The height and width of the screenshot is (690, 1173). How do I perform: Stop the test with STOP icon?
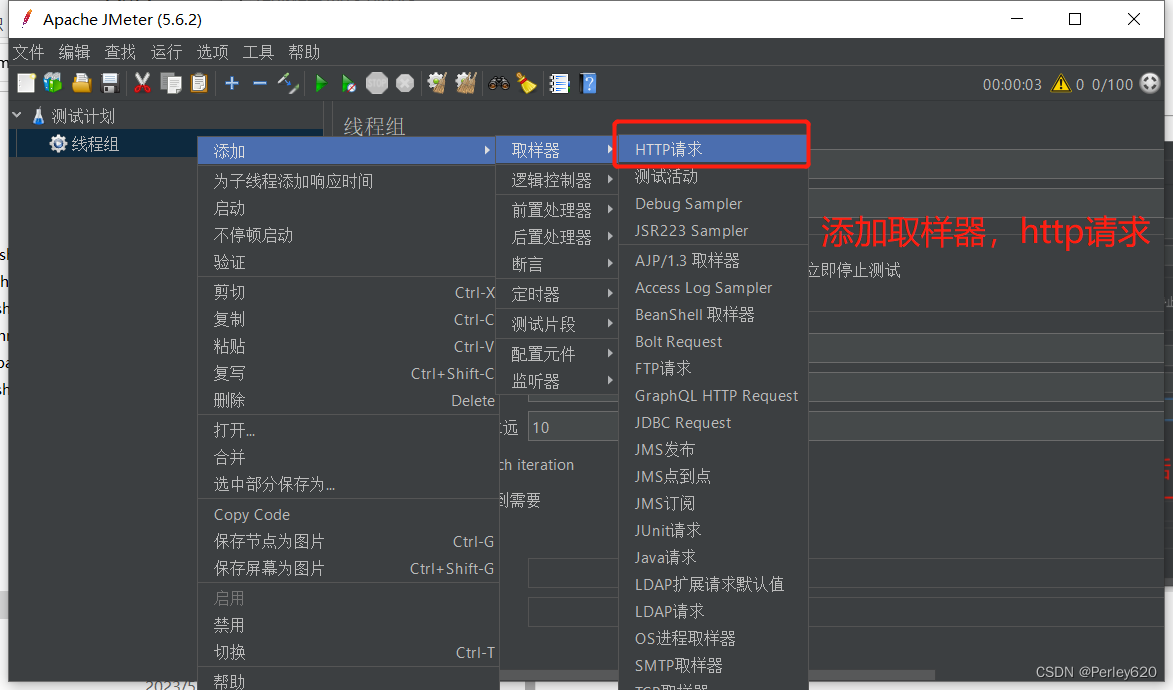point(377,83)
